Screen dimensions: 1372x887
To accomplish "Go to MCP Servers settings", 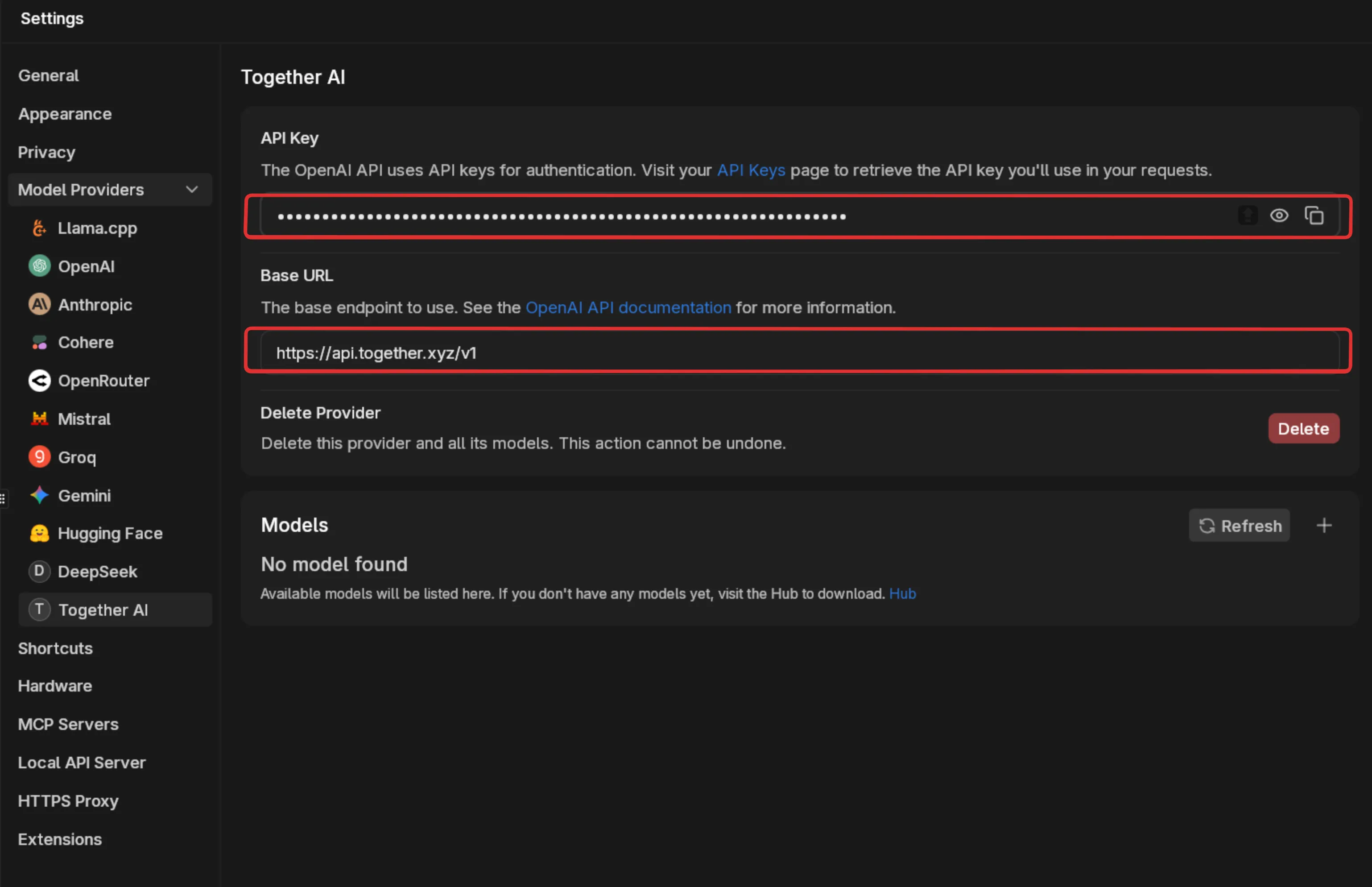I will point(68,724).
